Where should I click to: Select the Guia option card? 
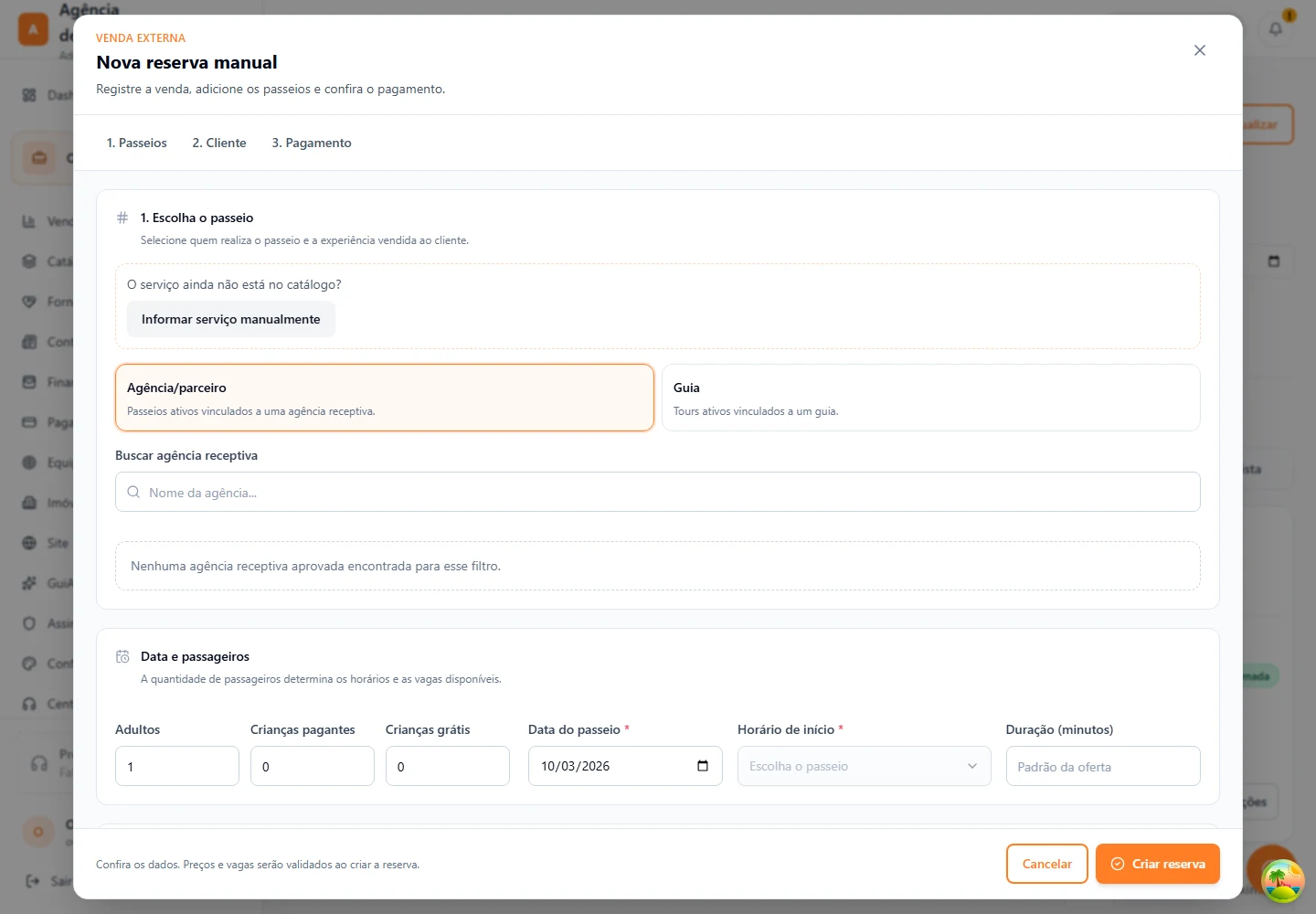(930, 398)
